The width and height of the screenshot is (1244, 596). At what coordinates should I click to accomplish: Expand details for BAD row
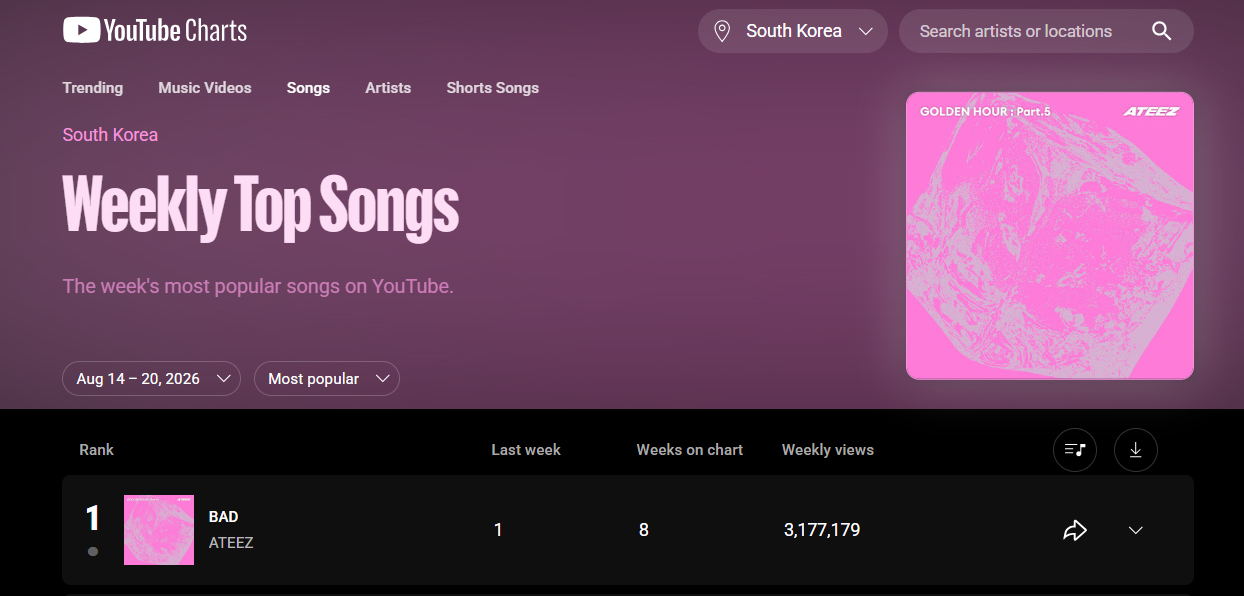coord(1135,530)
